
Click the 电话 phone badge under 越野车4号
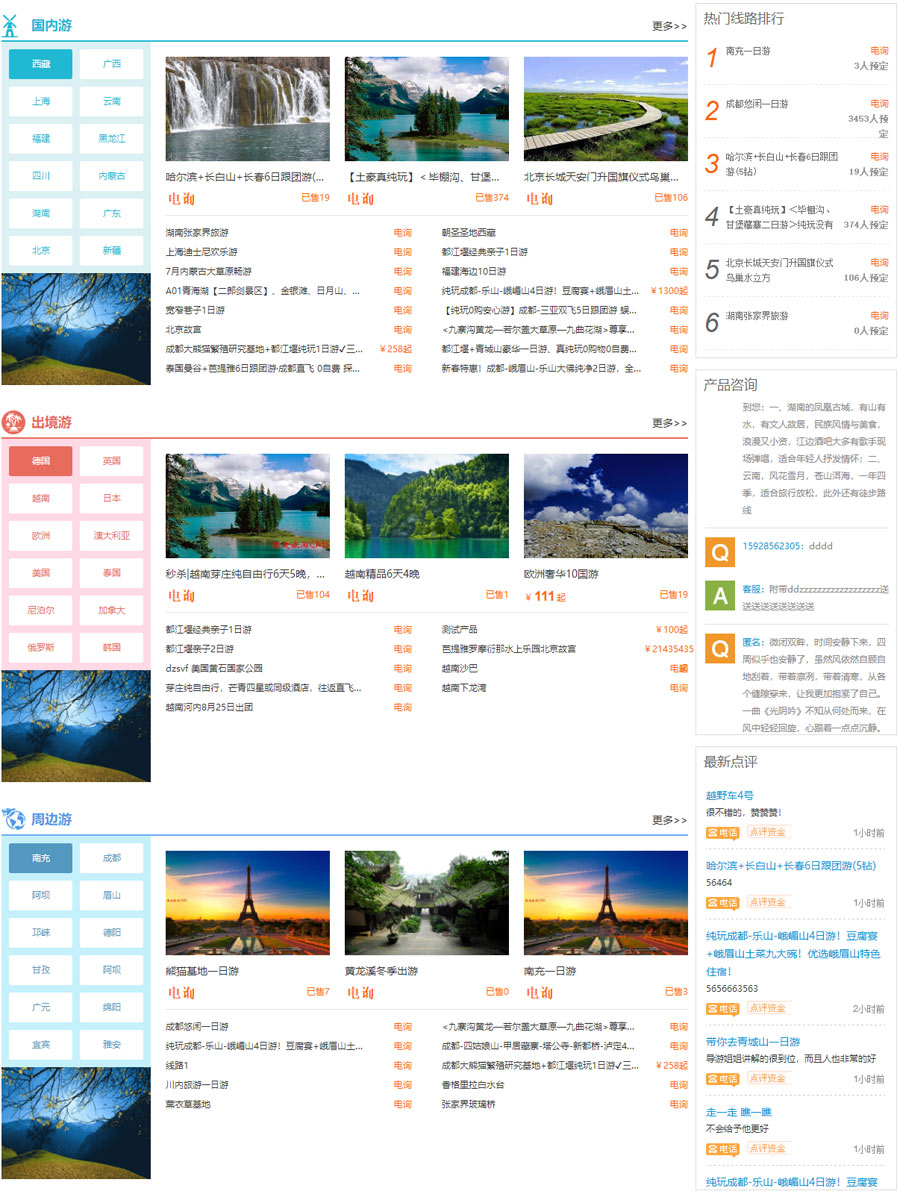click(722, 832)
